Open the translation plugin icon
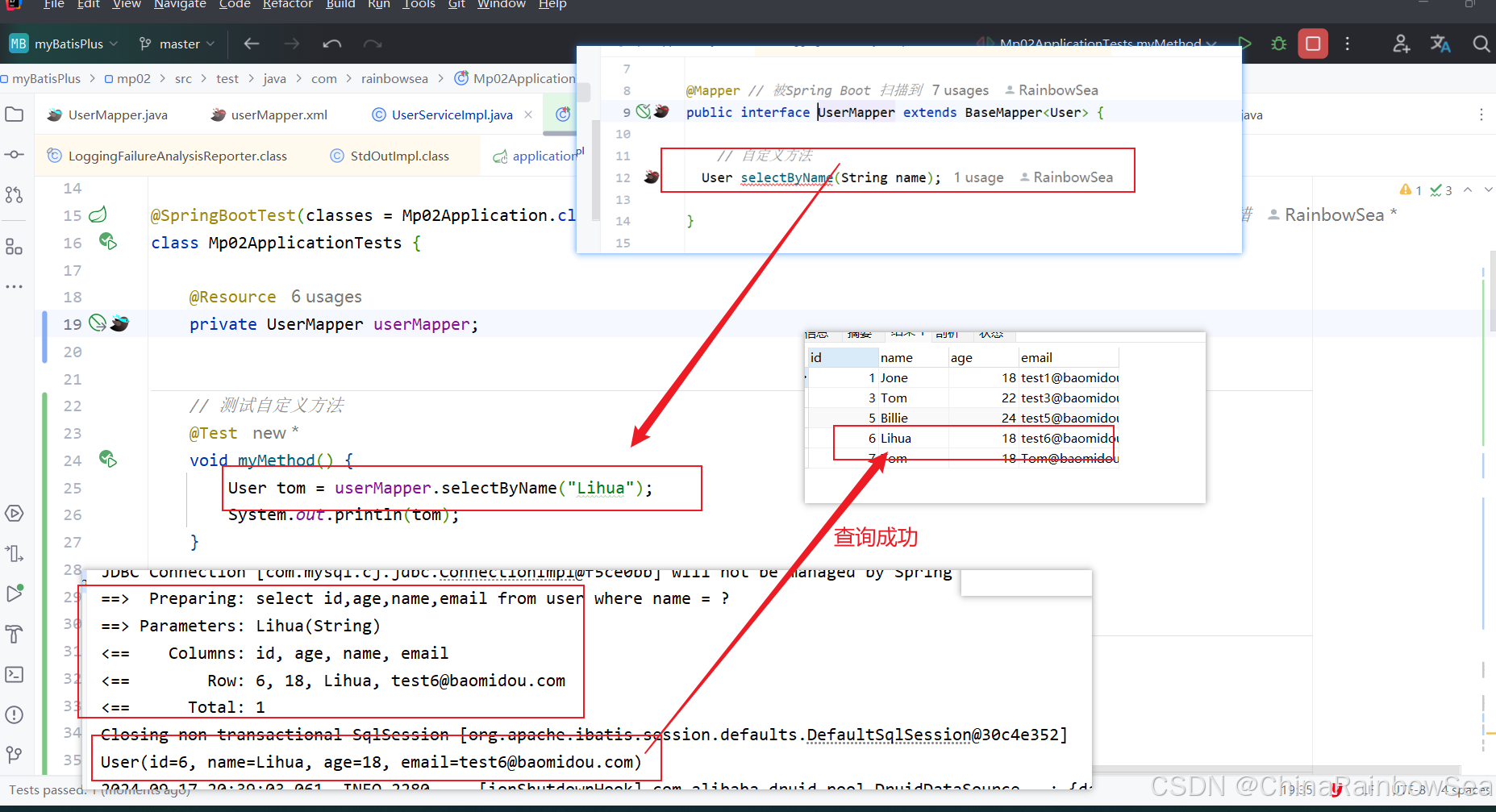 (x=1440, y=44)
